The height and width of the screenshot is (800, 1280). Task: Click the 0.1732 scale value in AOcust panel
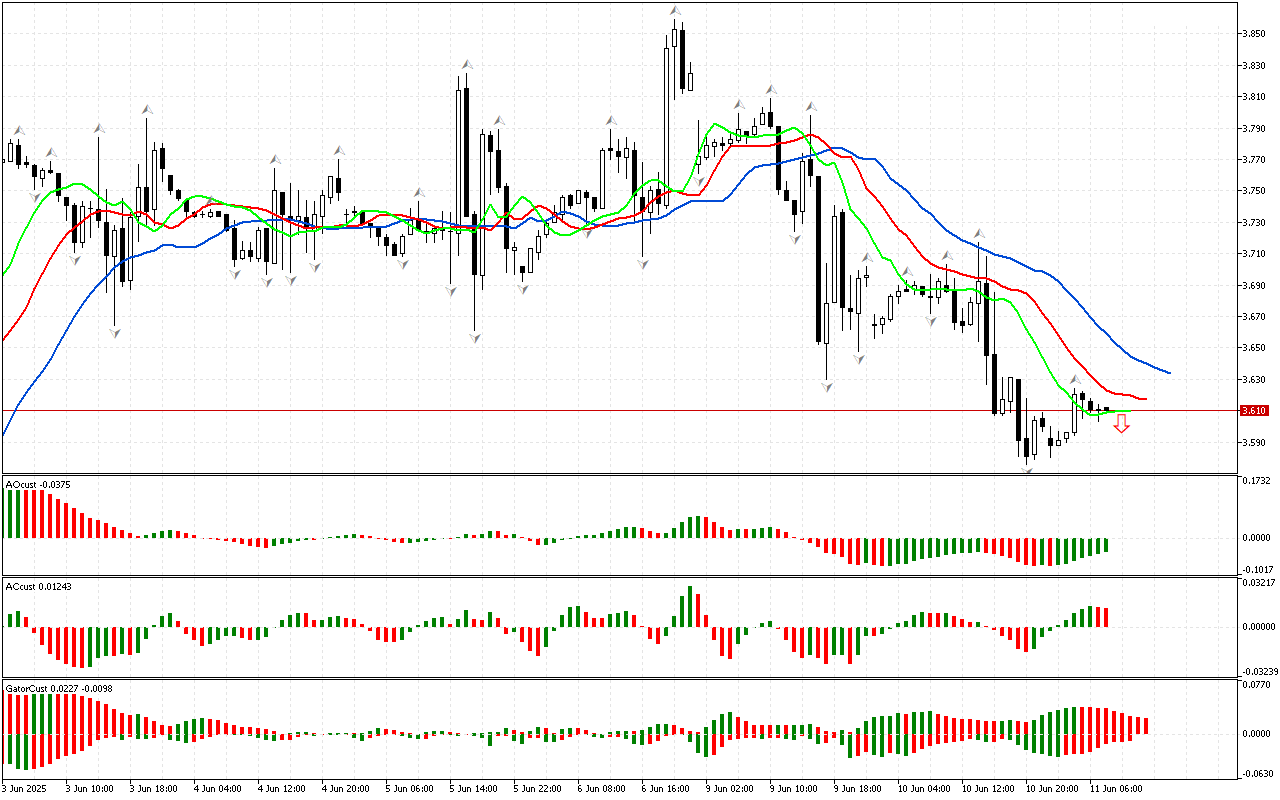point(1256,482)
